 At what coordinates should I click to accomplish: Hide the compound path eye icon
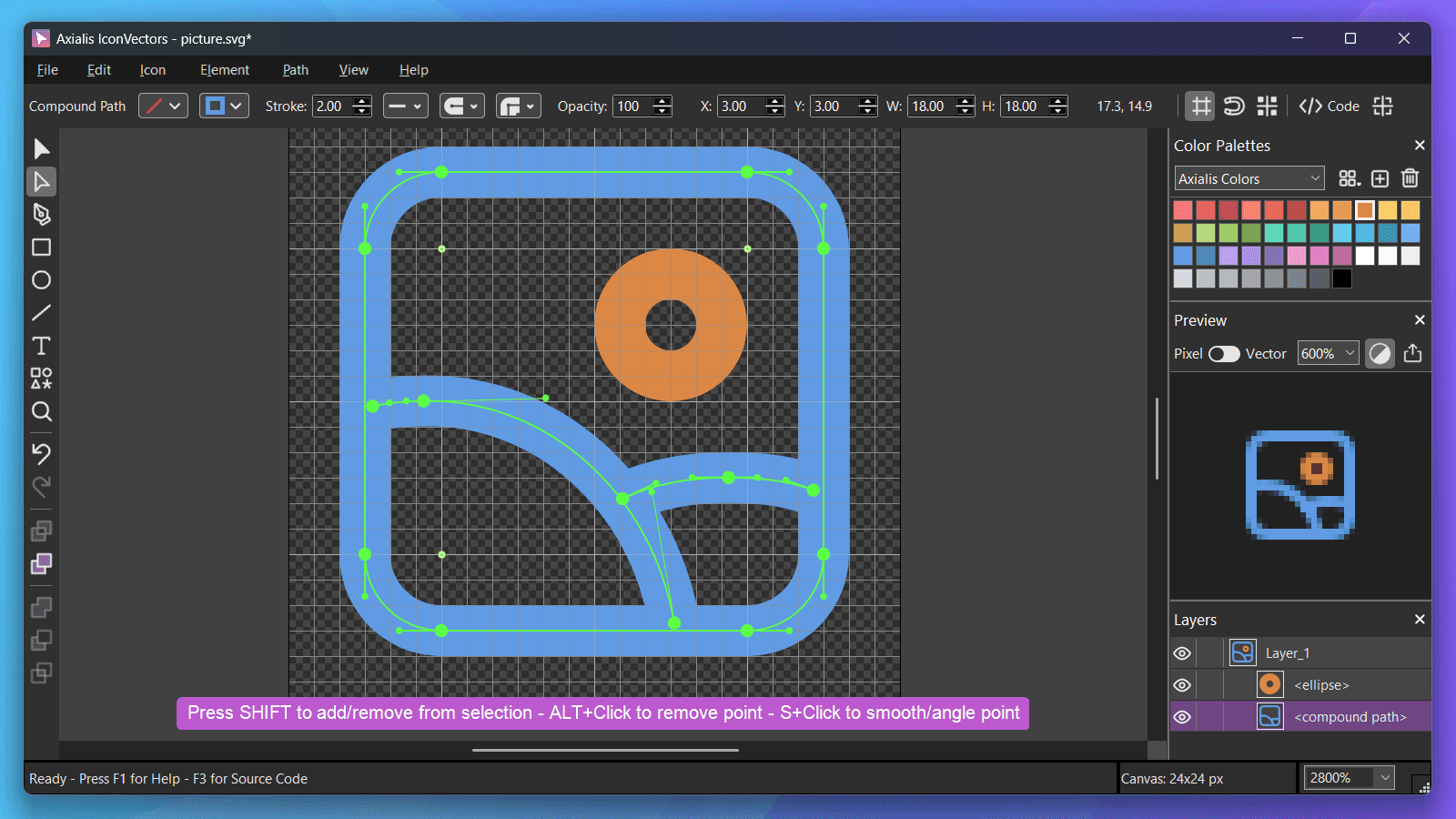[1182, 717]
